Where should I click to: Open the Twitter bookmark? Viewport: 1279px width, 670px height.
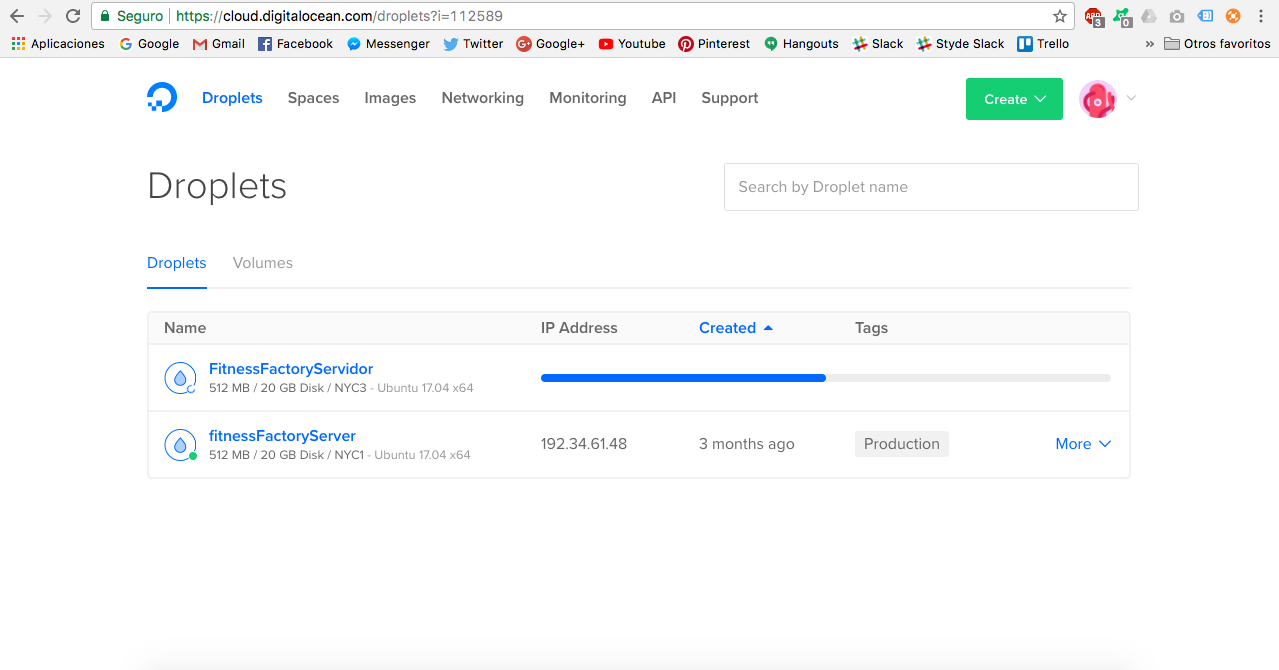tap(473, 44)
